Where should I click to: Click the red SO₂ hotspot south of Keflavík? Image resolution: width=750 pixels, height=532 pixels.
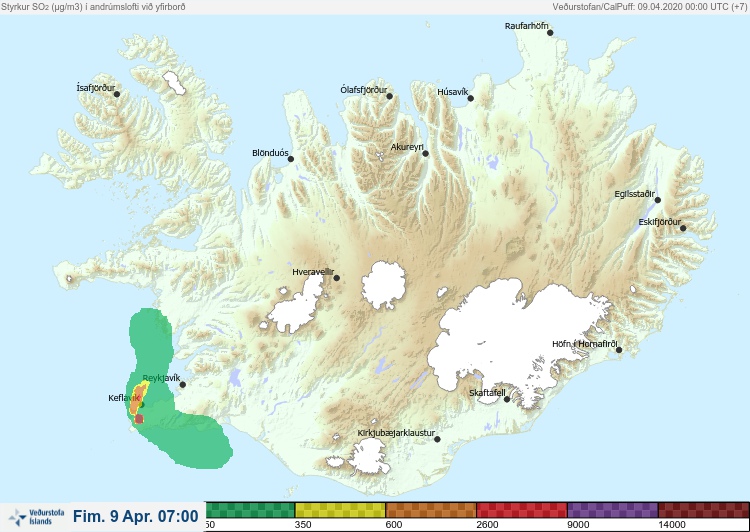click(x=139, y=419)
